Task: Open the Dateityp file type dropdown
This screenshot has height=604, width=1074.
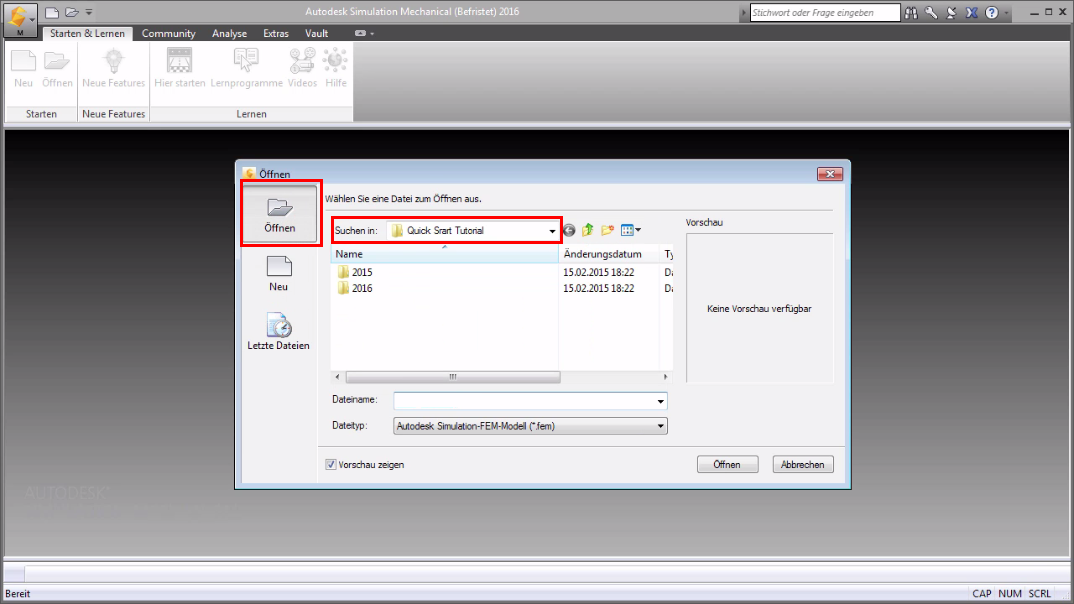Action: point(530,426)
